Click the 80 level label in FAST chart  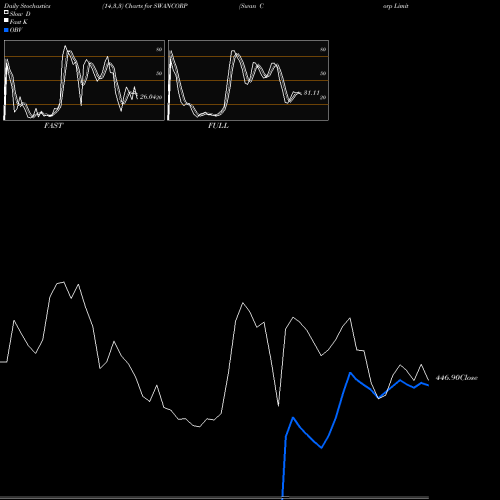[159, 49]
